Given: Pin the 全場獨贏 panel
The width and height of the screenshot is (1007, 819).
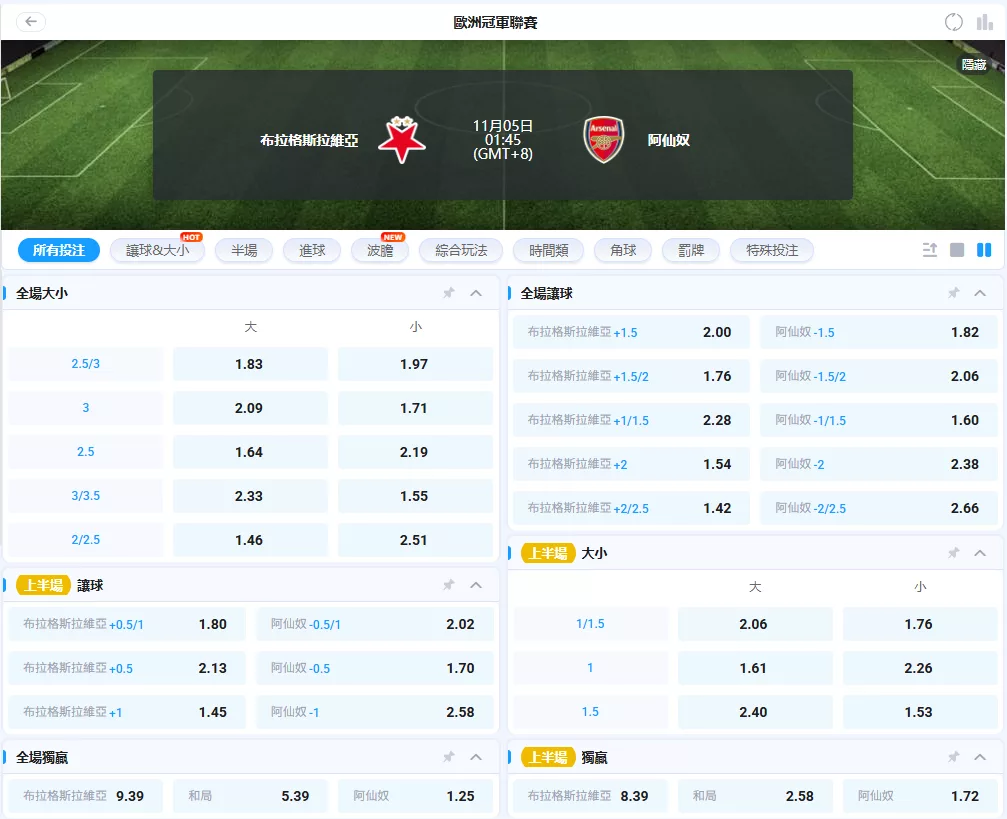Looking at the screenshot, I should pos(449,757).
